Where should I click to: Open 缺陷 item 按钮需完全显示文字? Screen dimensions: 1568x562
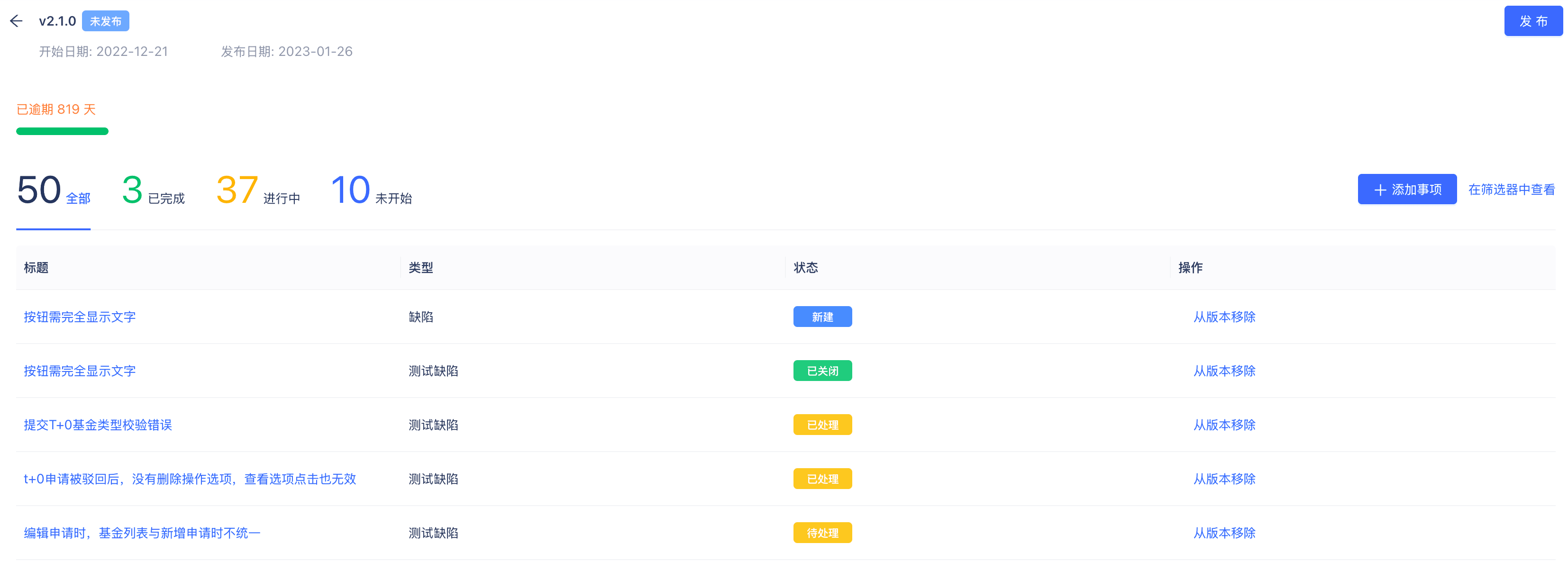point(80,317)
